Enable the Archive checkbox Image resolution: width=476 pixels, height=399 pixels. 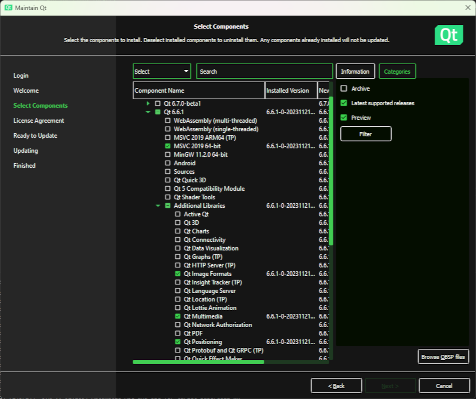pos(344,88)
